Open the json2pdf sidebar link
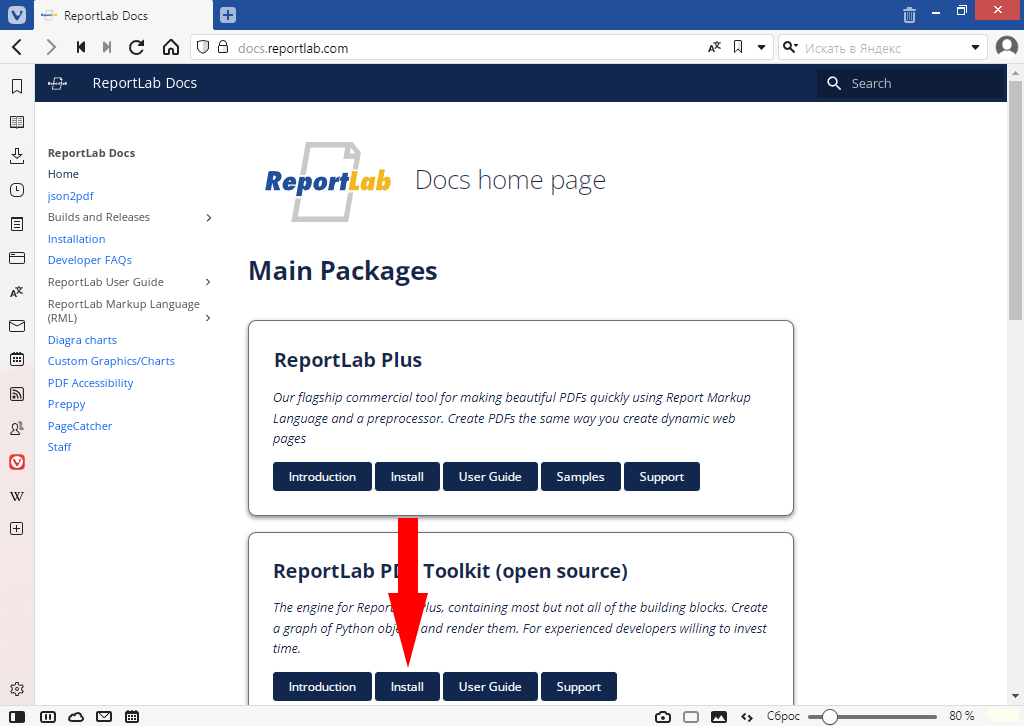 click(71, 196)
